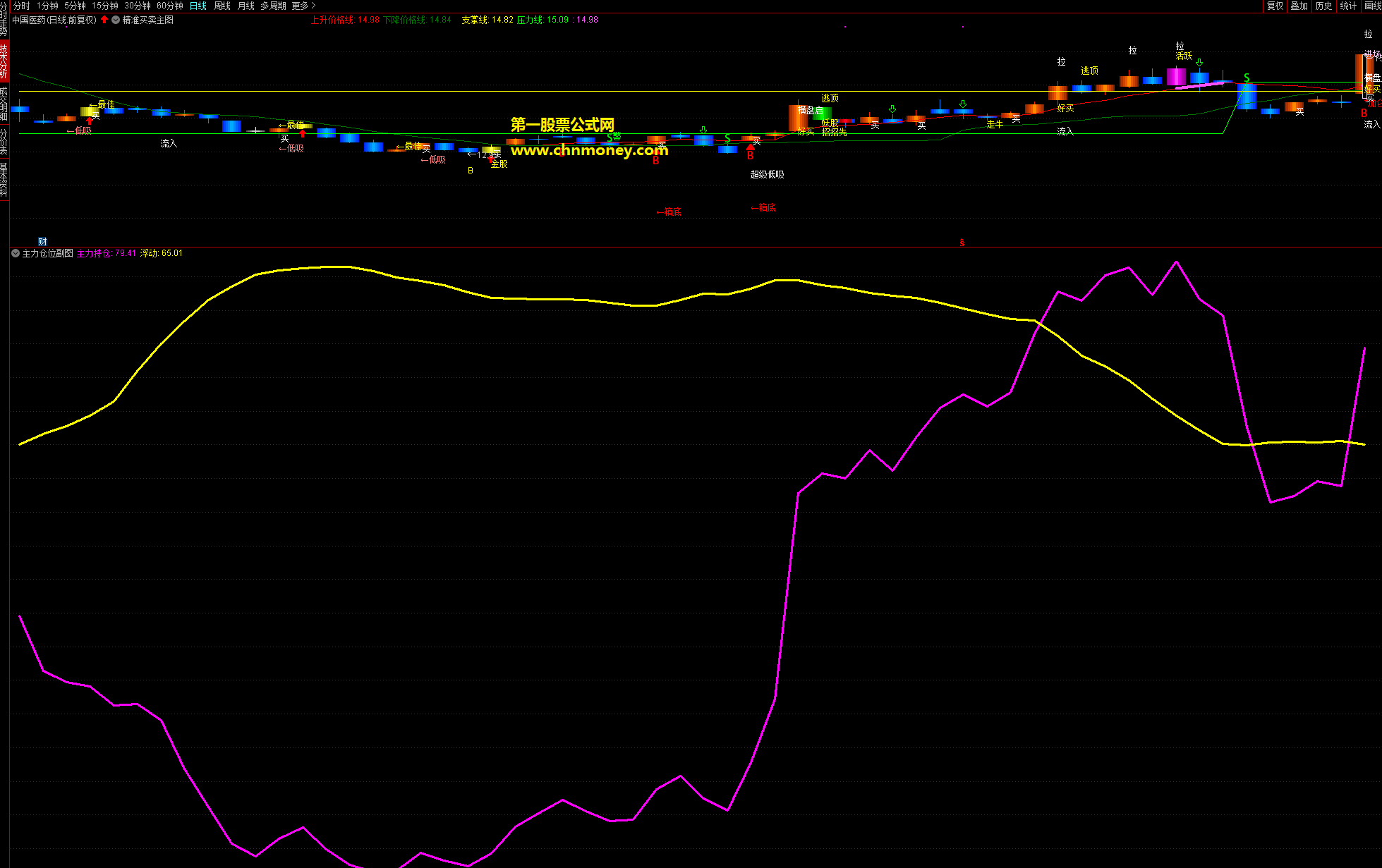Click the magenta candlestick under 活跃
1382x868 pixels.
[x=1176, y=77]
